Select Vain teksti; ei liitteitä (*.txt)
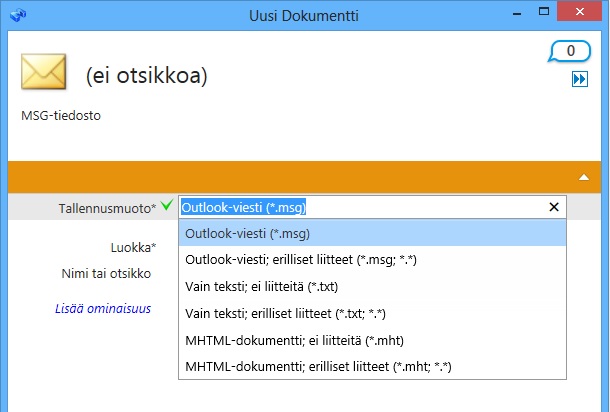Viewport: 610px width, 412px height. [x=372, y=287]
